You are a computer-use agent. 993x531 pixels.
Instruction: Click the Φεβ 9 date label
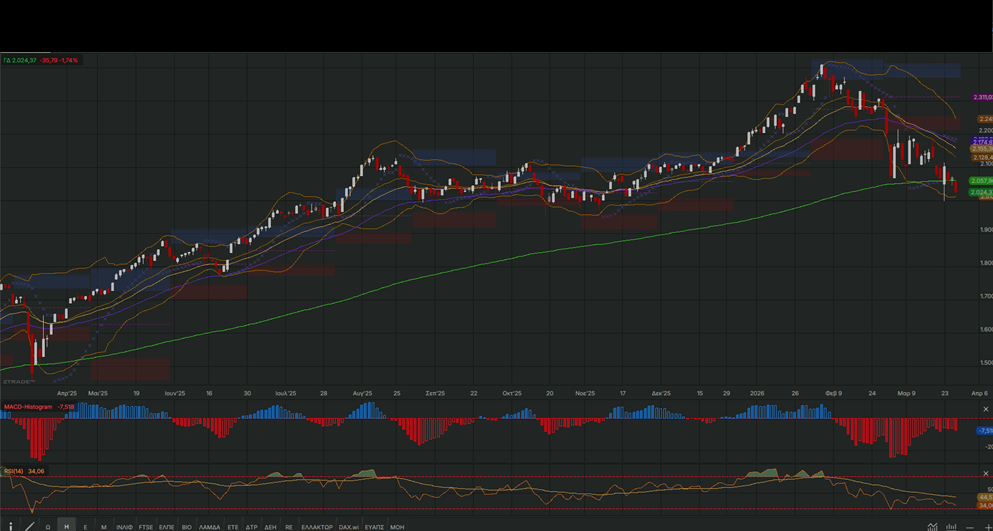(833, 393)
